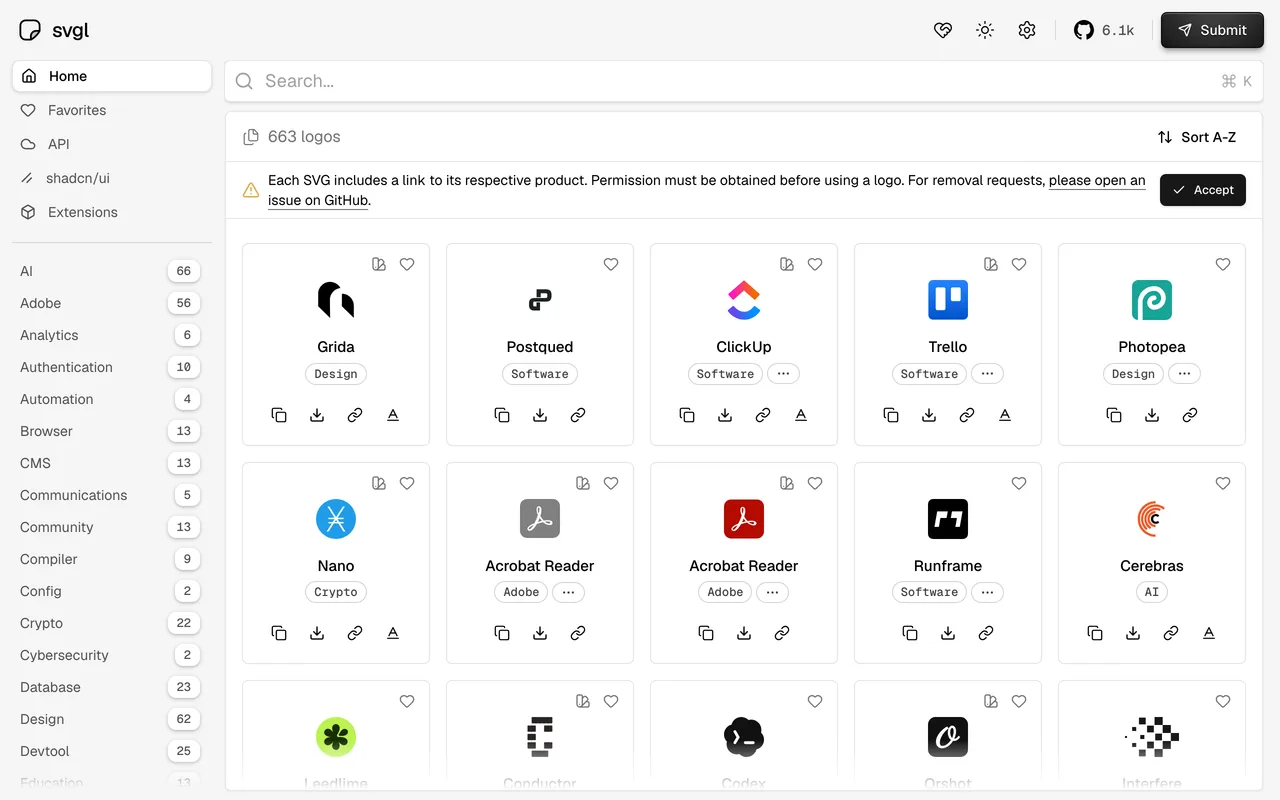Screen dimensions: 1280x800
Task: Open the API page in sidebar
Action: point(112,144)
